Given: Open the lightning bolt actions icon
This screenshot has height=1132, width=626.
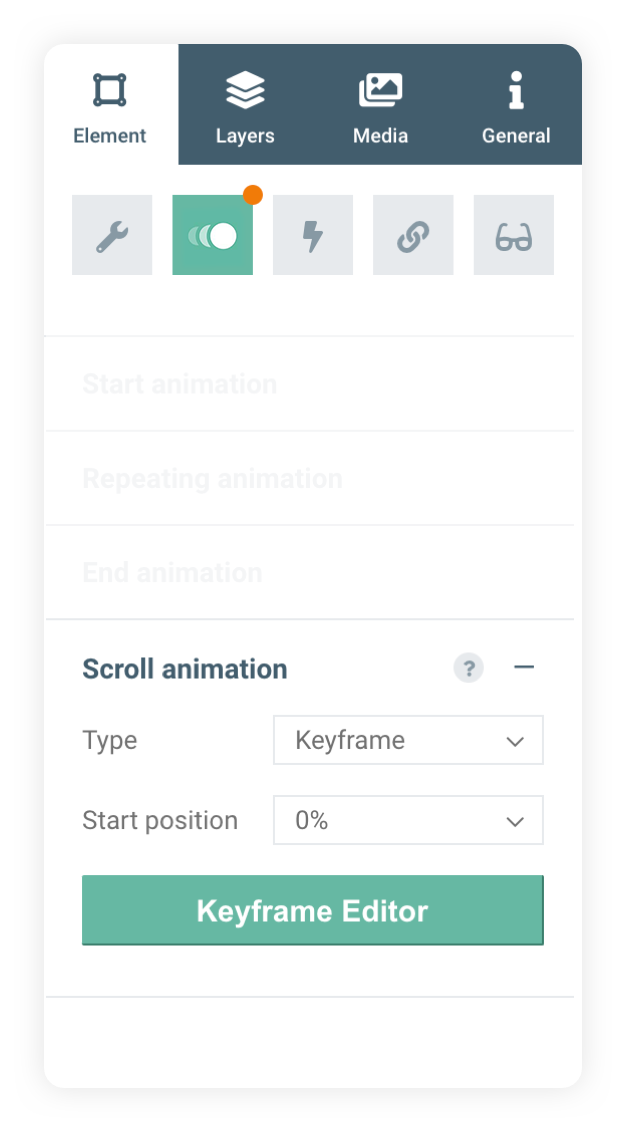Looking at the screenshot, I should click(x=313, y=235).
